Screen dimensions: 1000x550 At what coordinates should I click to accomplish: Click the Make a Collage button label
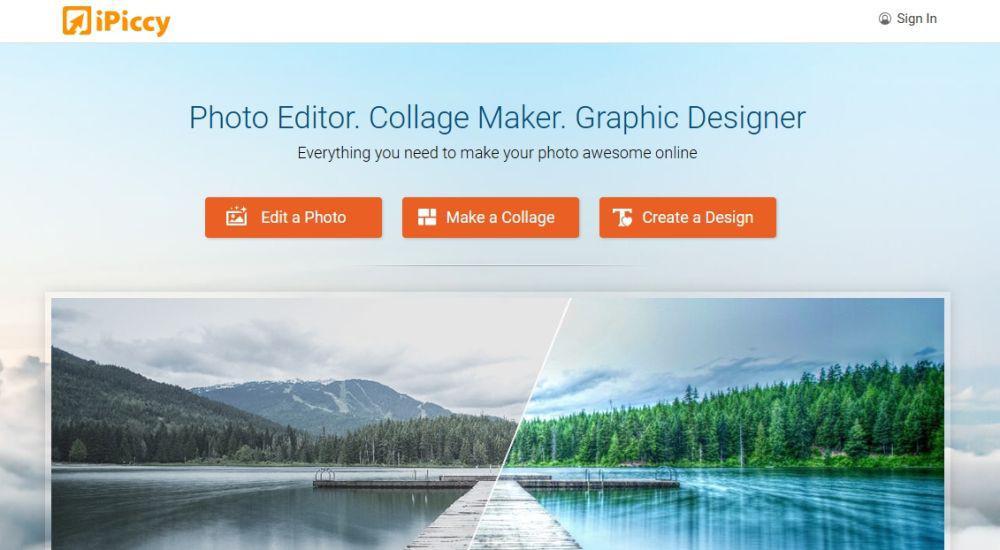pos(500,218)
